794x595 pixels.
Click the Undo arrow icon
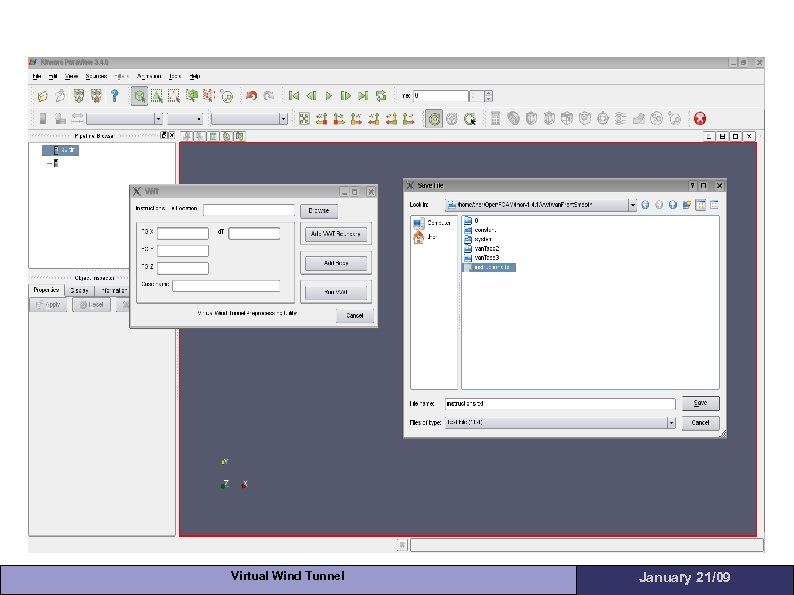click(x=251, y=96)
